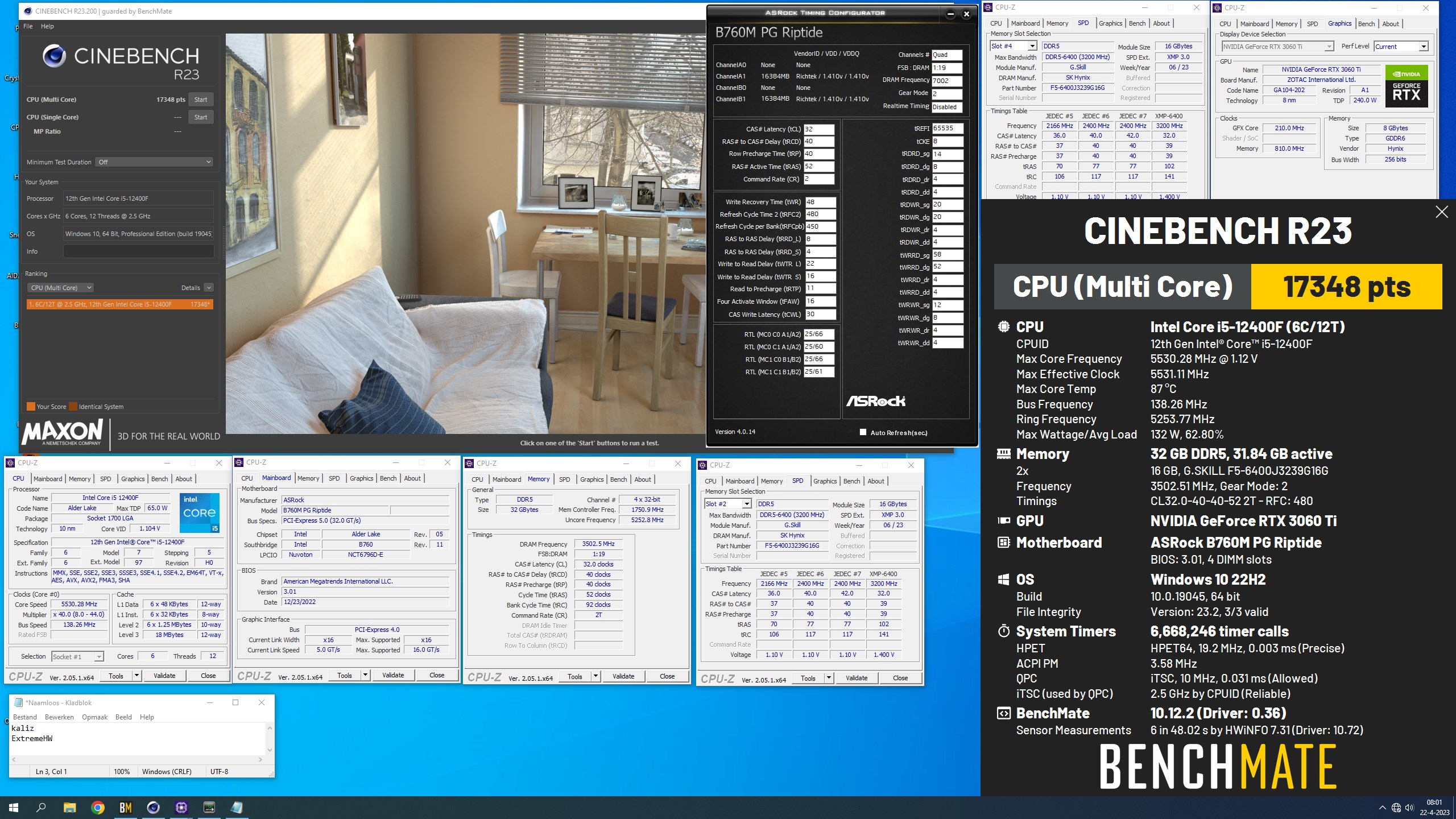
Task: Click the network icon in system tray
Action: pyautogui.click(x=1396, y=808)
